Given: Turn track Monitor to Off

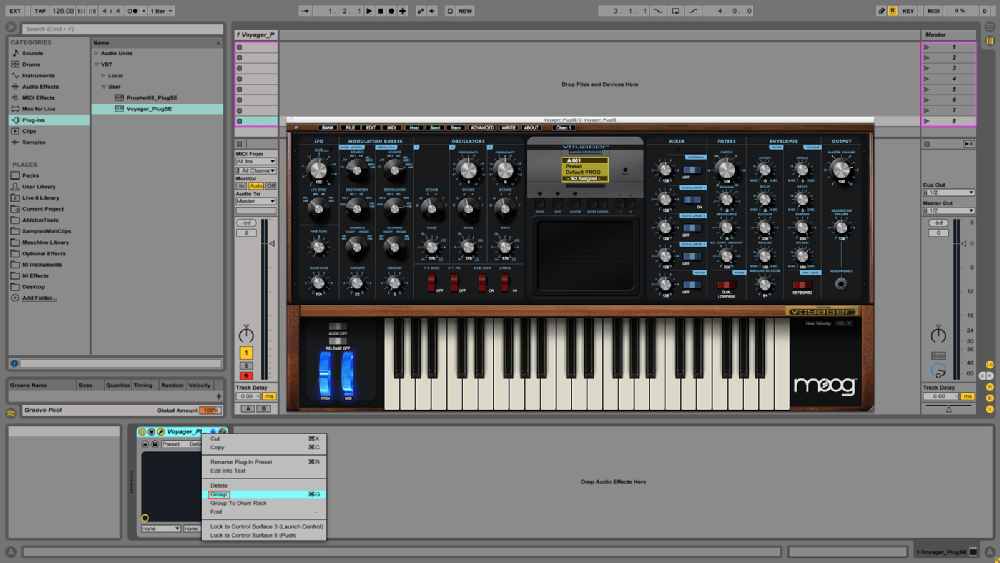Looking at the screenshot, I should coord(271,186).
